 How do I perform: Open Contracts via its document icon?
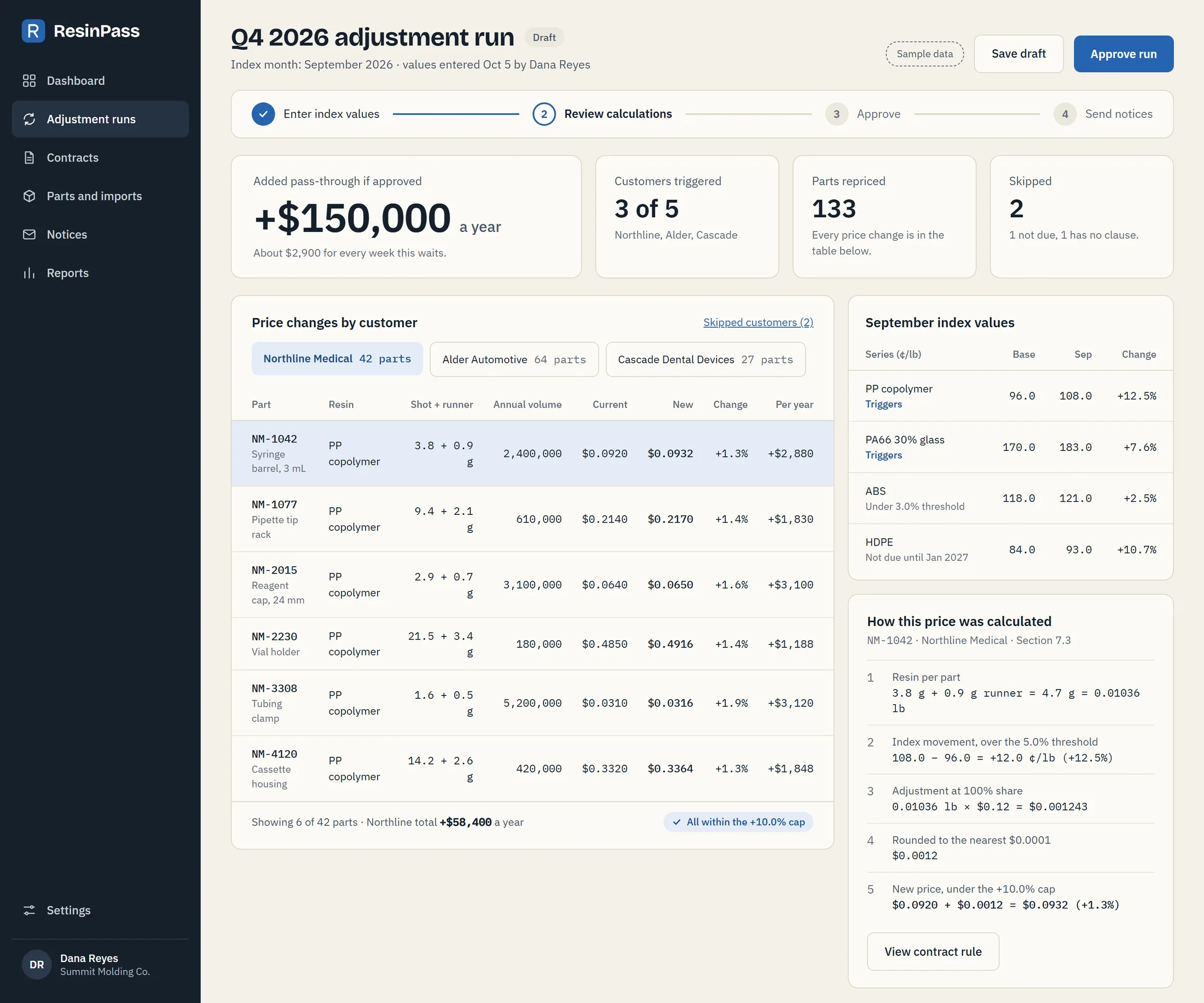[29, 158]
